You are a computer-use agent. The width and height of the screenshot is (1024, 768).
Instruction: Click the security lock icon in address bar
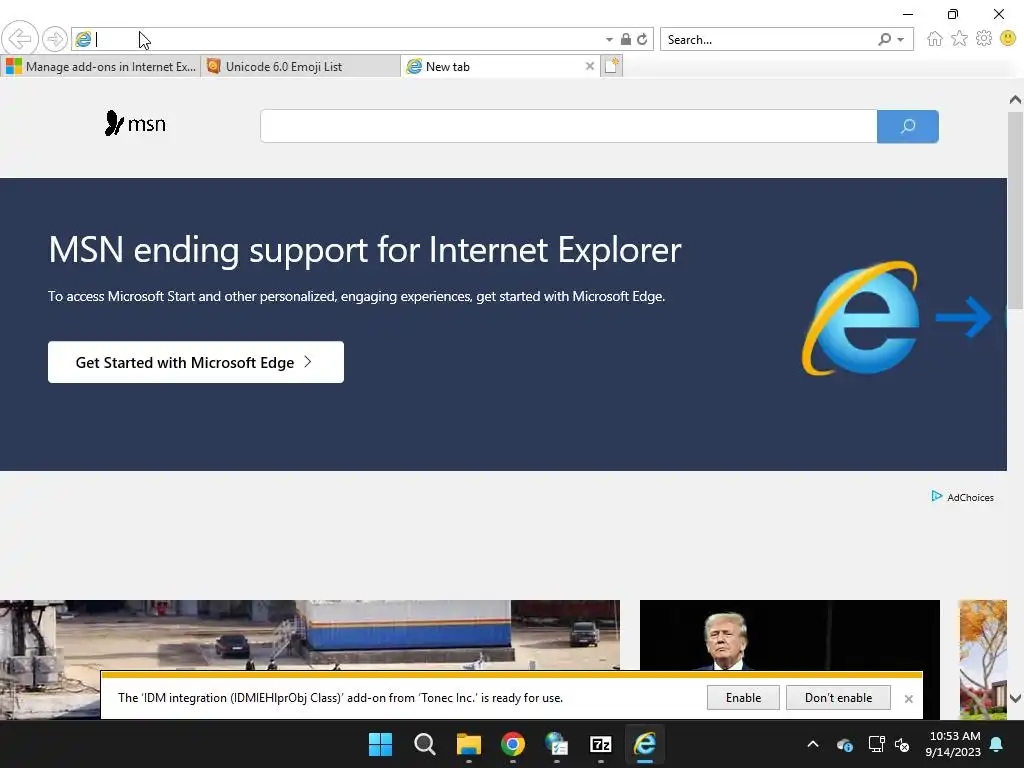[626, 39]
